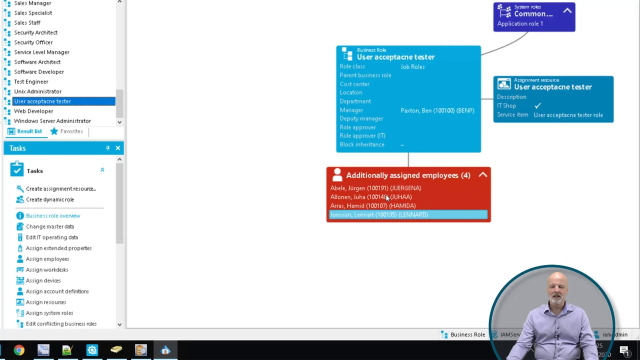Click Edit IT operating data icon
The height and width of the screenshot is (360, 640).
20,238
